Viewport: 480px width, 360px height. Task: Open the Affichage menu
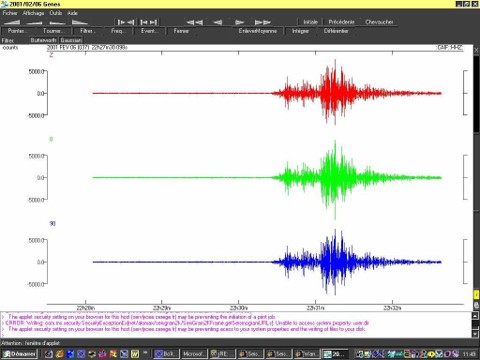[33, 13]
